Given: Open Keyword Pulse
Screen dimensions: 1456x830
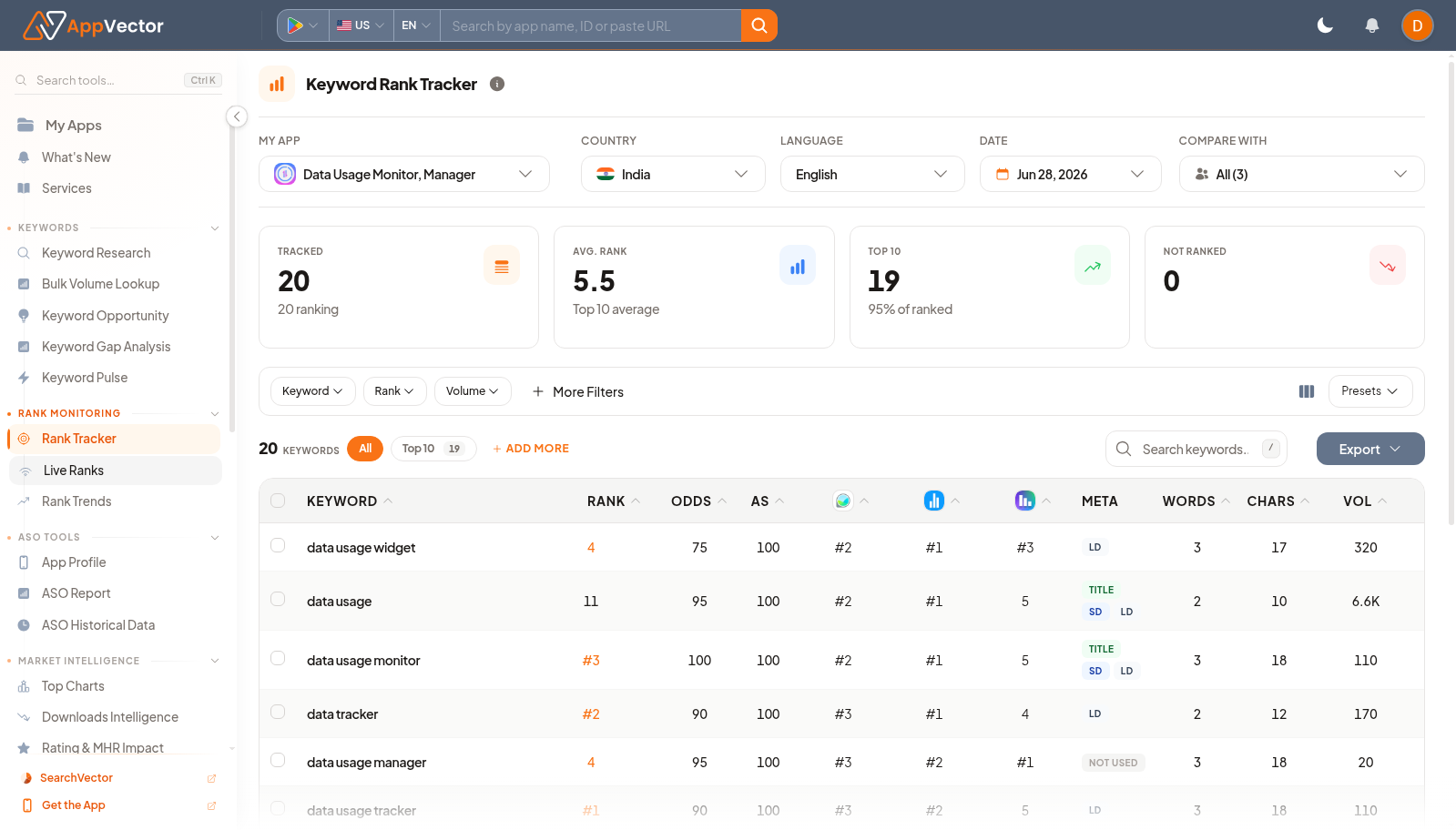Looking at the screenshot, I should coord(85,378).
